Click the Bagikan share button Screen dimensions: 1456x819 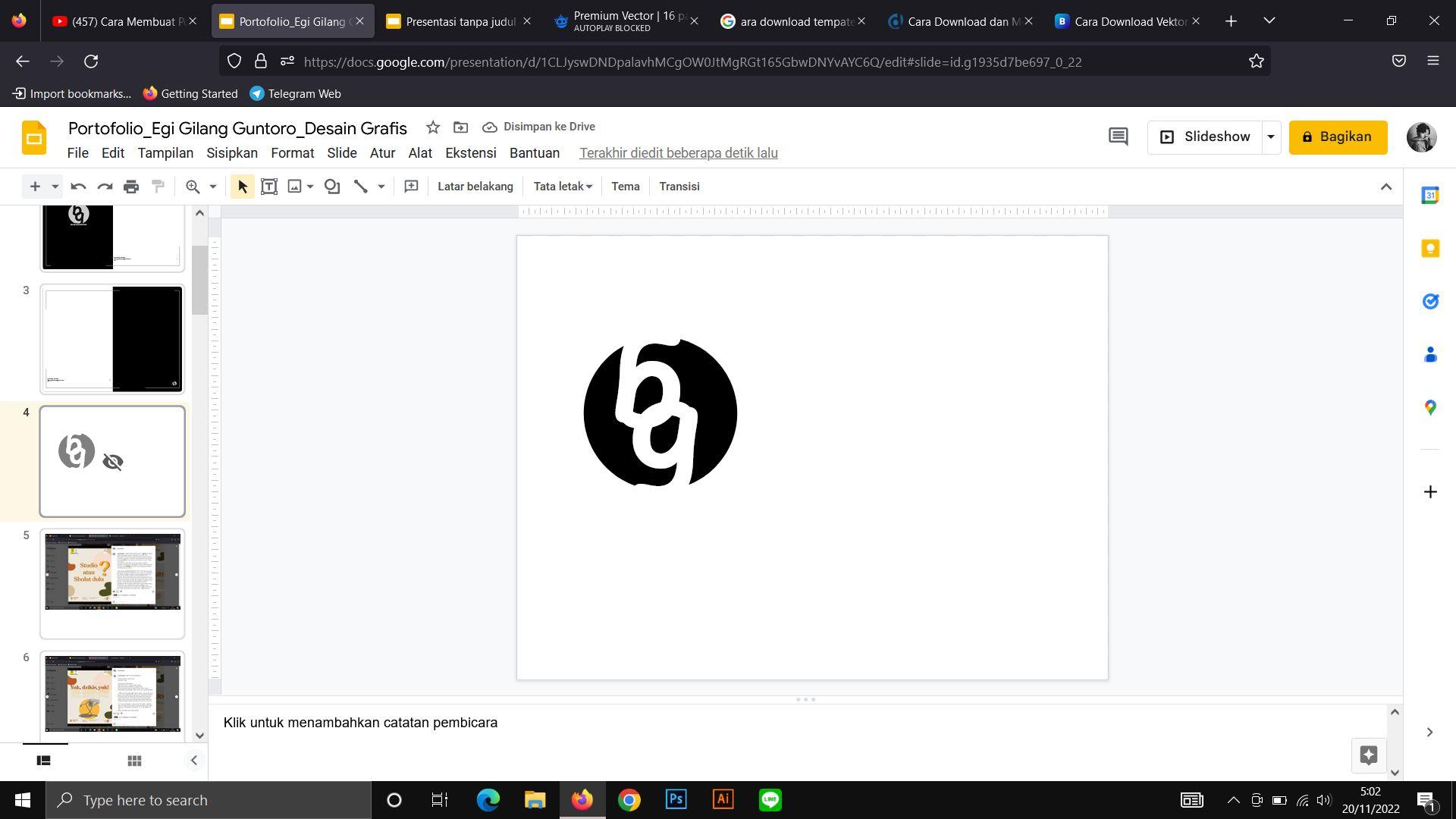1338,137
